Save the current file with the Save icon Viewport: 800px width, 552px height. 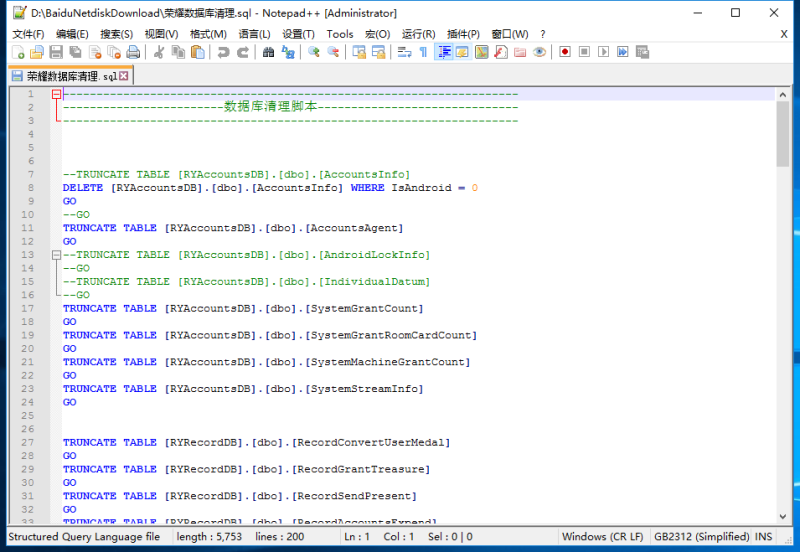coord(56,52)
